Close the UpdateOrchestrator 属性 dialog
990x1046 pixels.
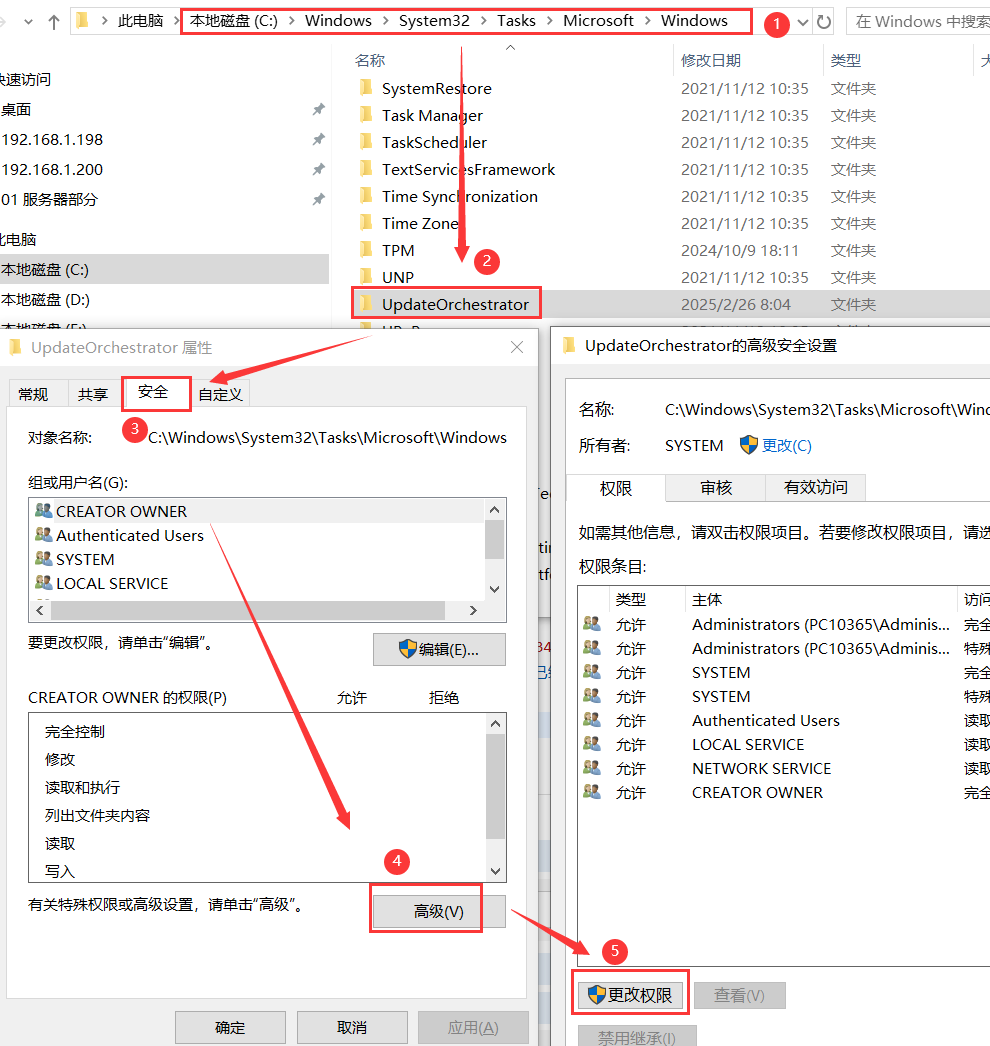[x=516, y=347]
